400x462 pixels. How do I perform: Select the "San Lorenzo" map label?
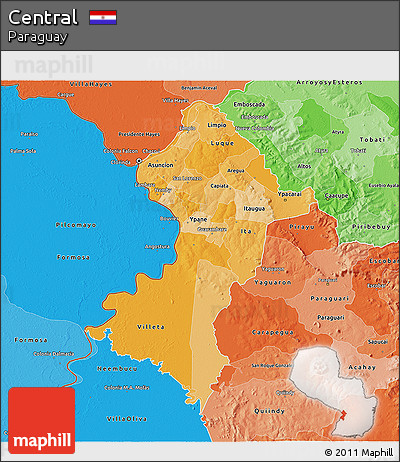click(187, 178)
